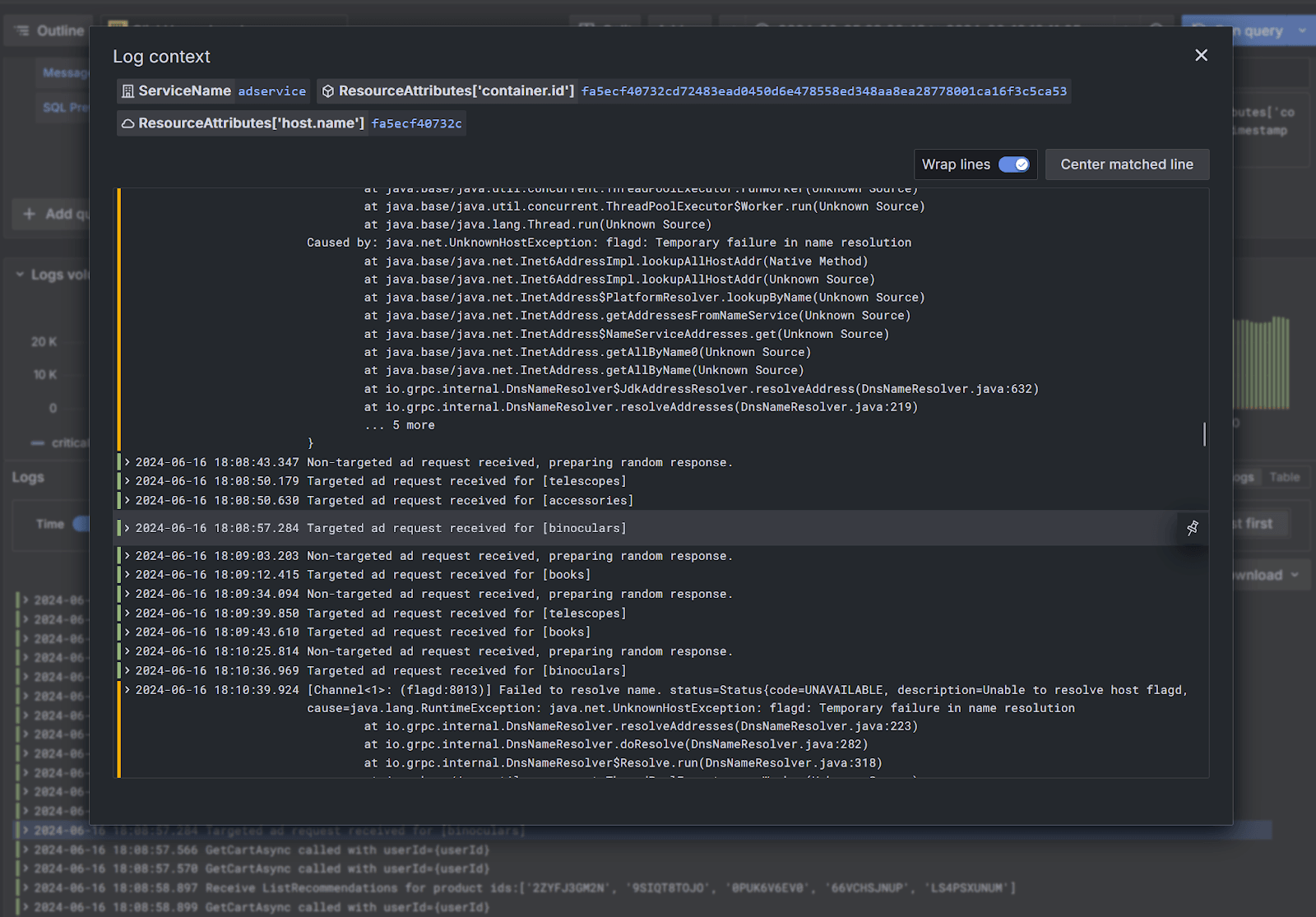Click the fa5ecf40732c host name value

(416, 123)
